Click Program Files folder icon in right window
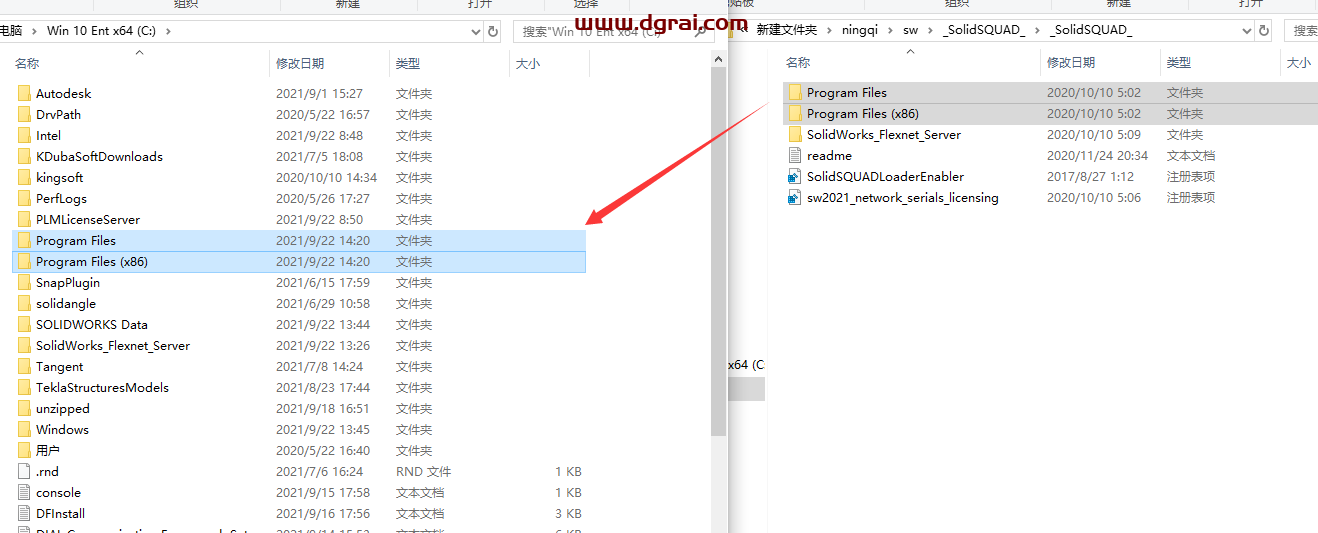 click(796, 93)
